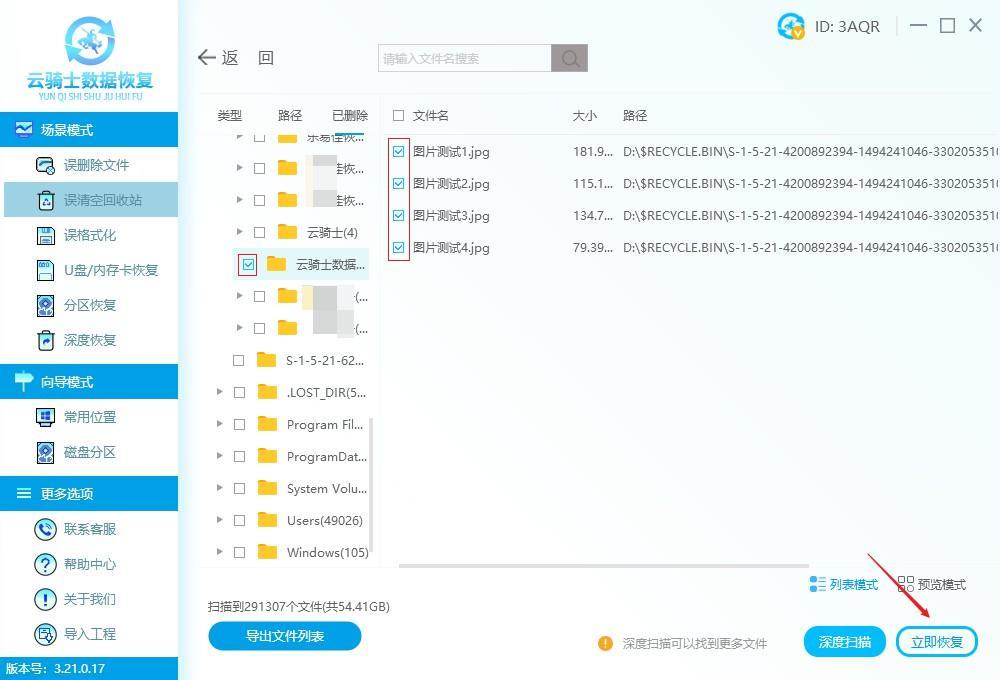
Task: Choose the 误格式化 format recovery icon
Action: coord(46,235)
